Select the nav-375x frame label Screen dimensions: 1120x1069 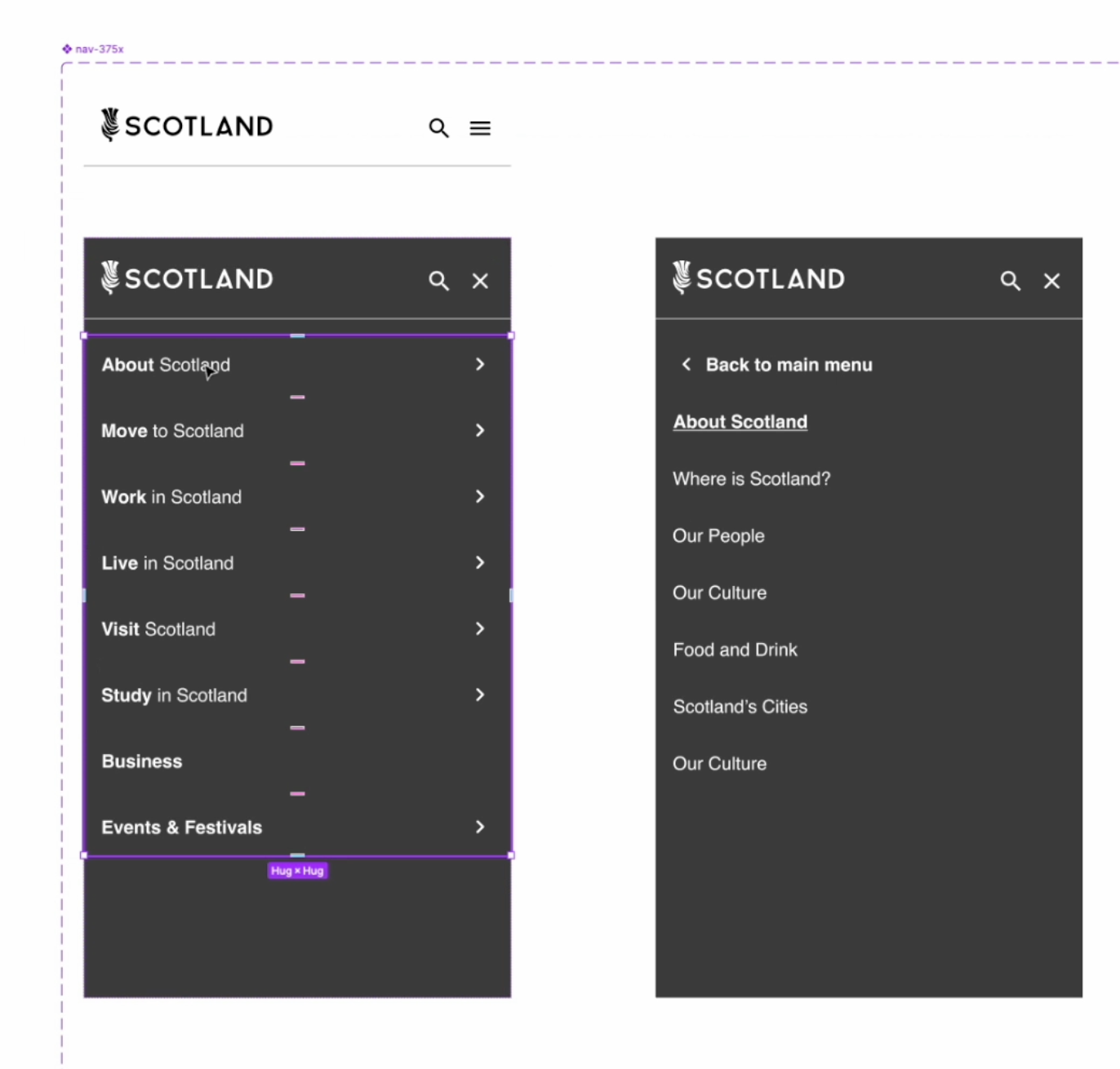pyautogui.click(x=93, y=49)
